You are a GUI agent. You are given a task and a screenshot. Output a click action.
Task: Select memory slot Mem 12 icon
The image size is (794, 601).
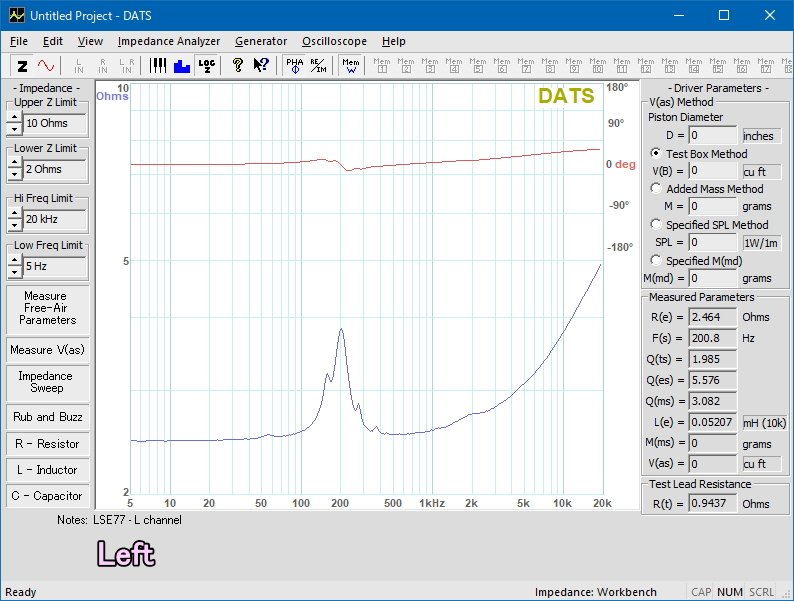pyautogui.click(x=646, y=65)
